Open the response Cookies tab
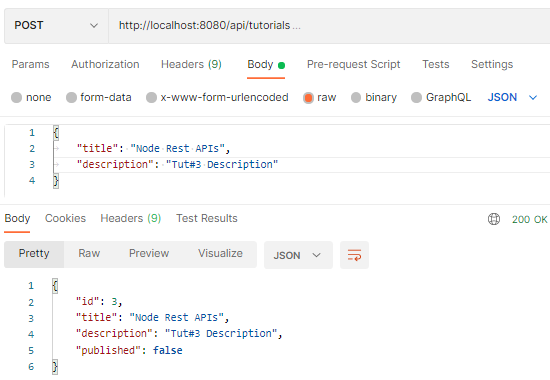 (x=65, y=218)
